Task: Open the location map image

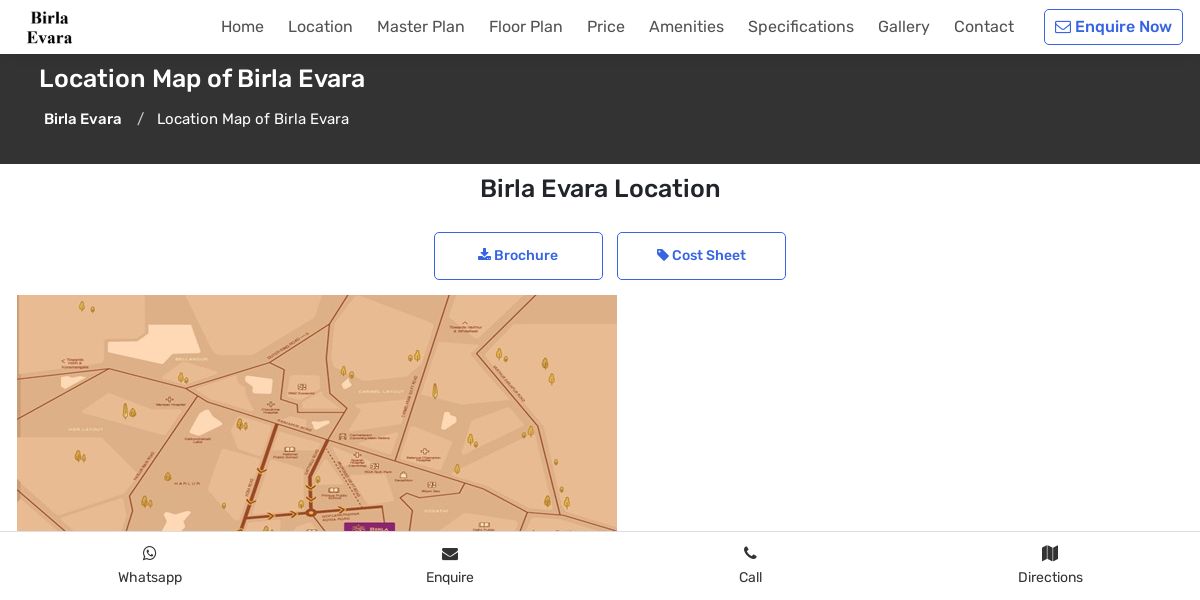Action: pyautogui.click(x=316, y=412)
